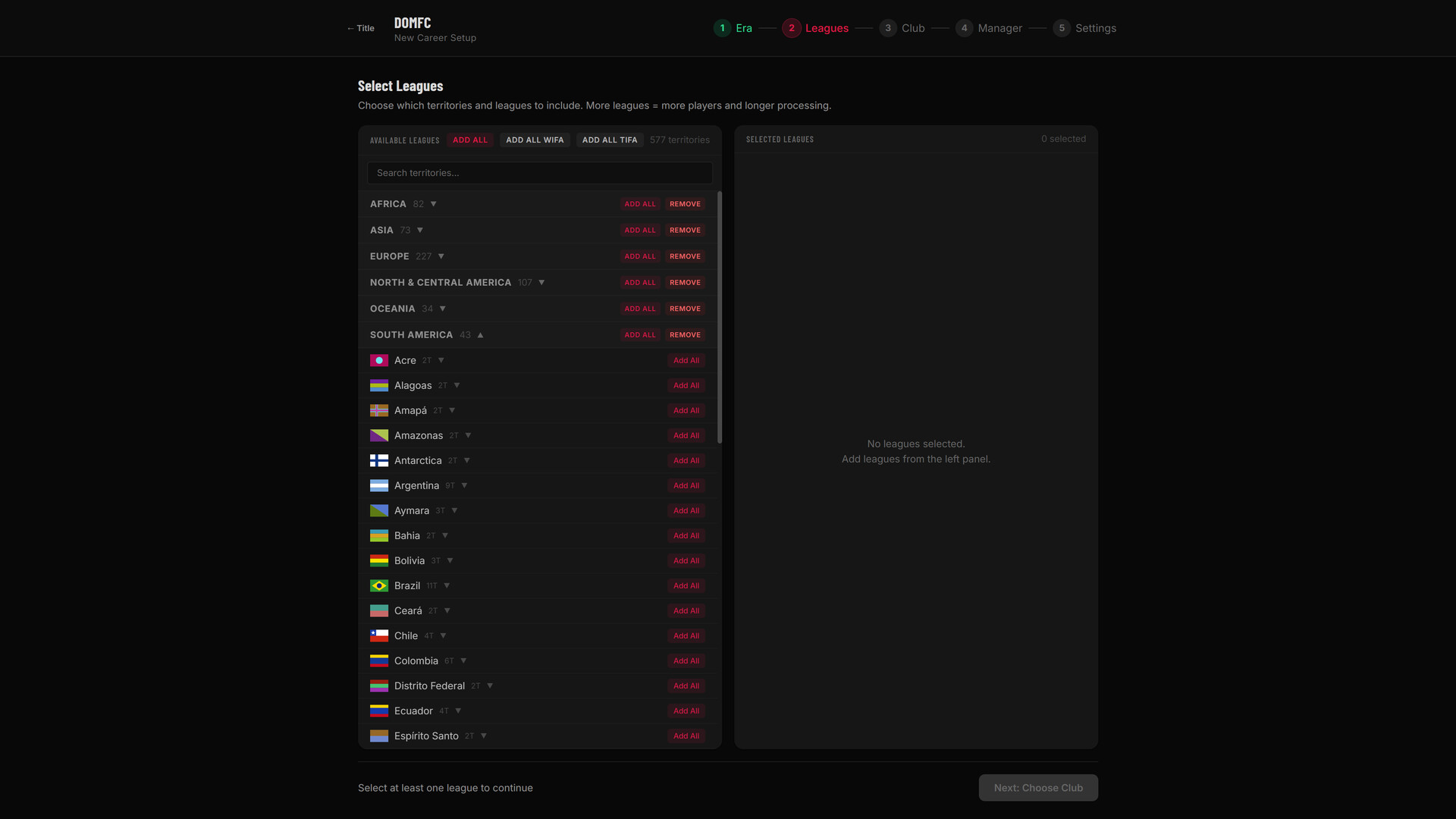Click the Acre flag icon
Image resolution: width=1456 pixels, height=819 pixels.
pos(378,360)
